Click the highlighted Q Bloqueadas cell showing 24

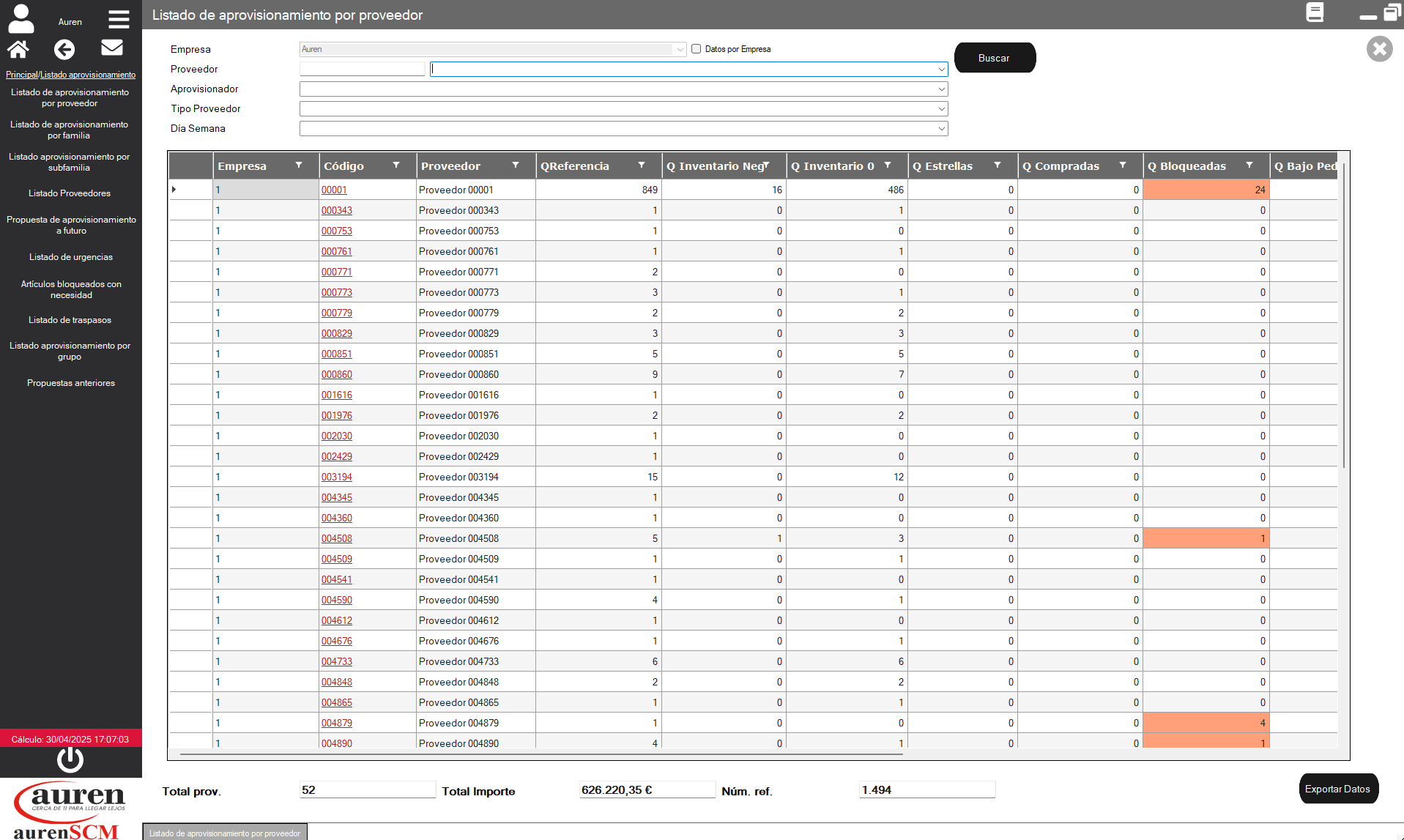coord(1206,190)
